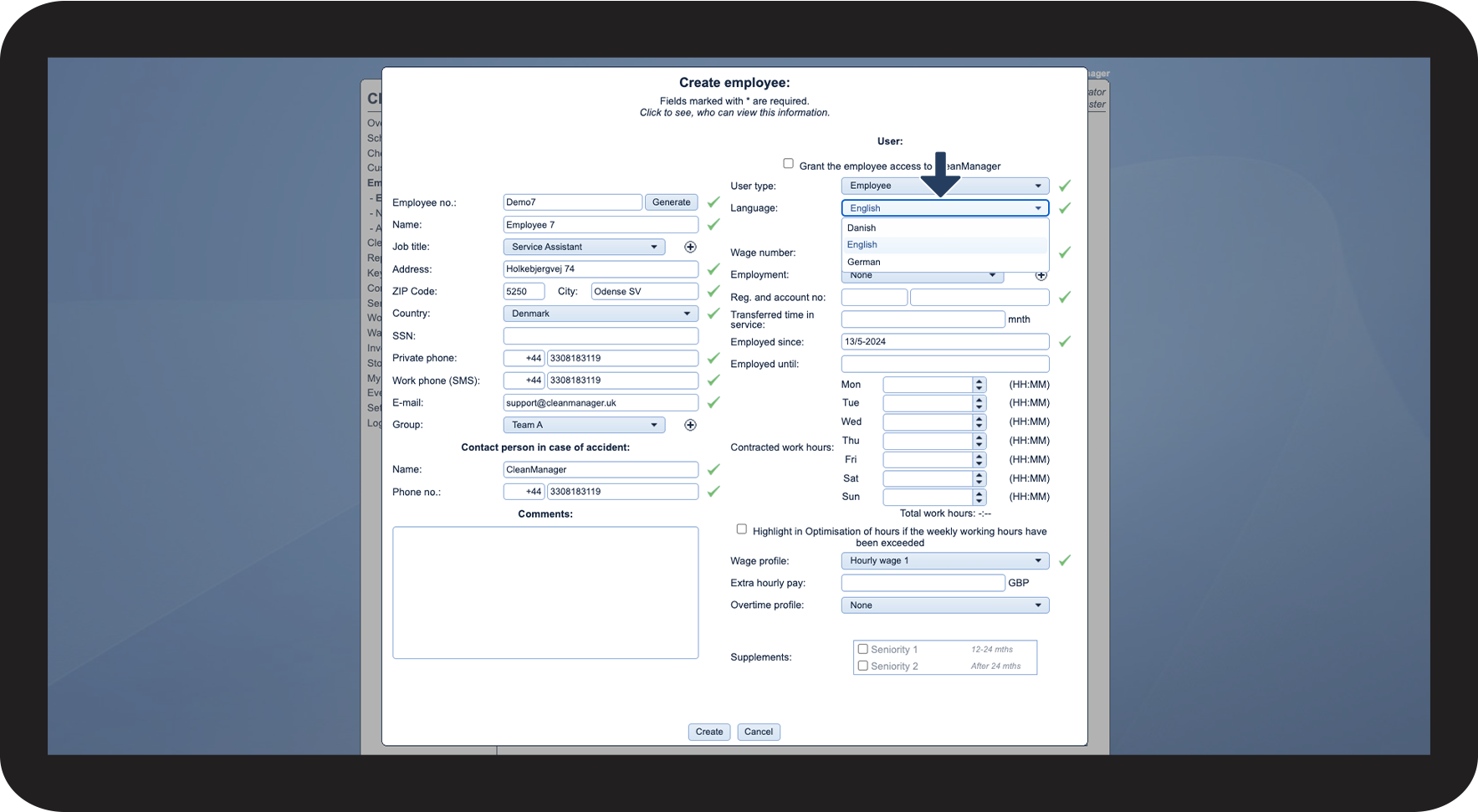This screenshot has height=812, width=1478.
Task: Tick Highlight in Optimisation of hours checkbox
Action: (x=742, y=529)
